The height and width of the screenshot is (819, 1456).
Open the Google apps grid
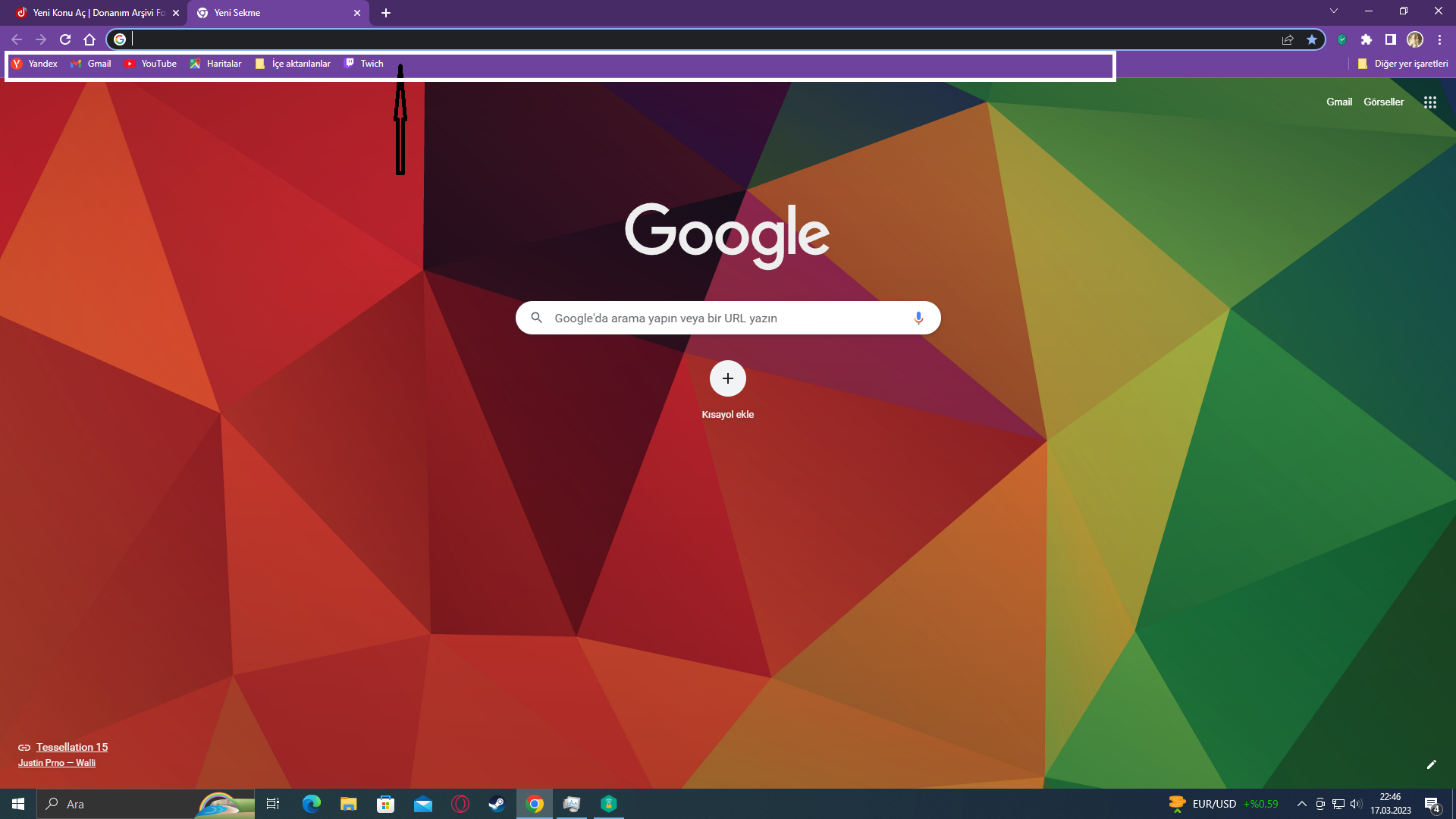tap(1430, 102)
